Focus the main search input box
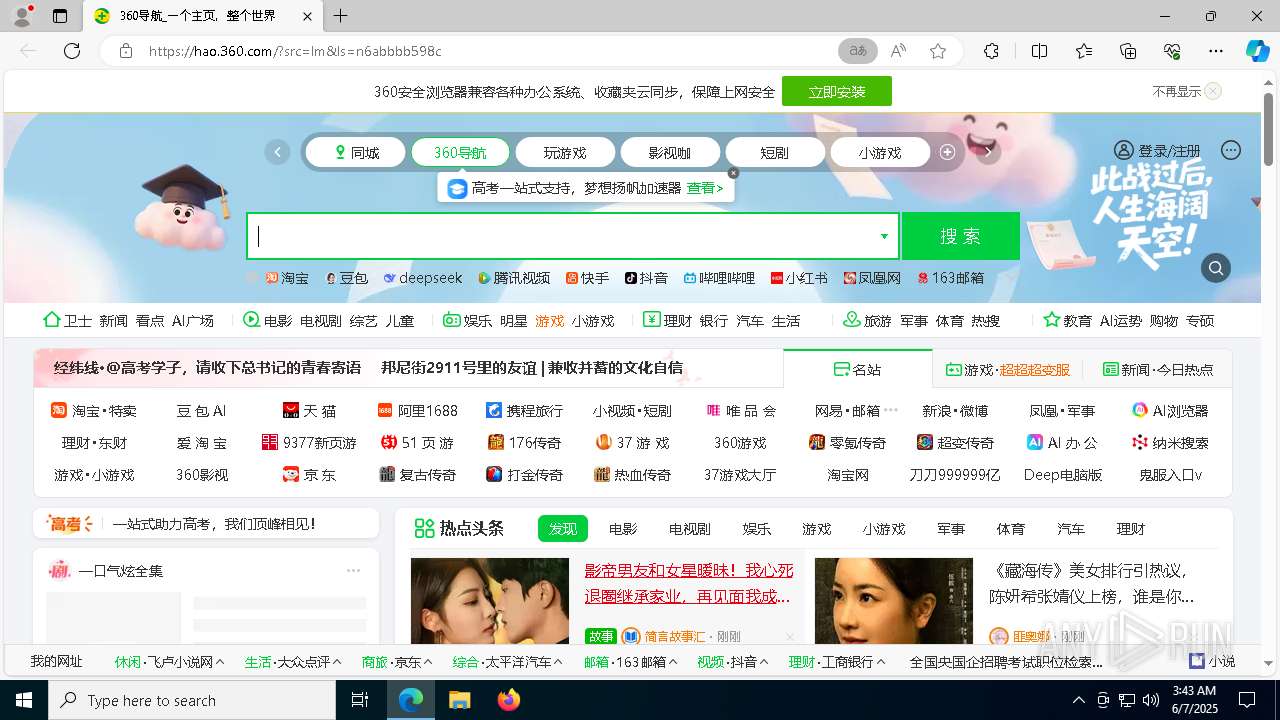 click(x=574, y=236)
